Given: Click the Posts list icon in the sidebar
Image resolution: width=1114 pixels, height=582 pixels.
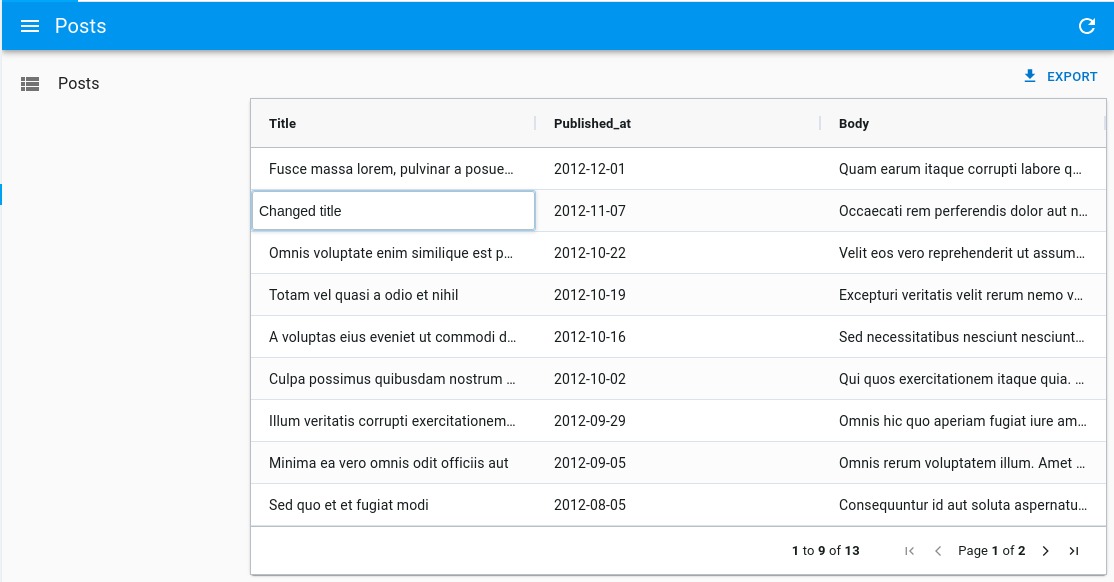Looking at the screenshot, I should tap(30, 84).
